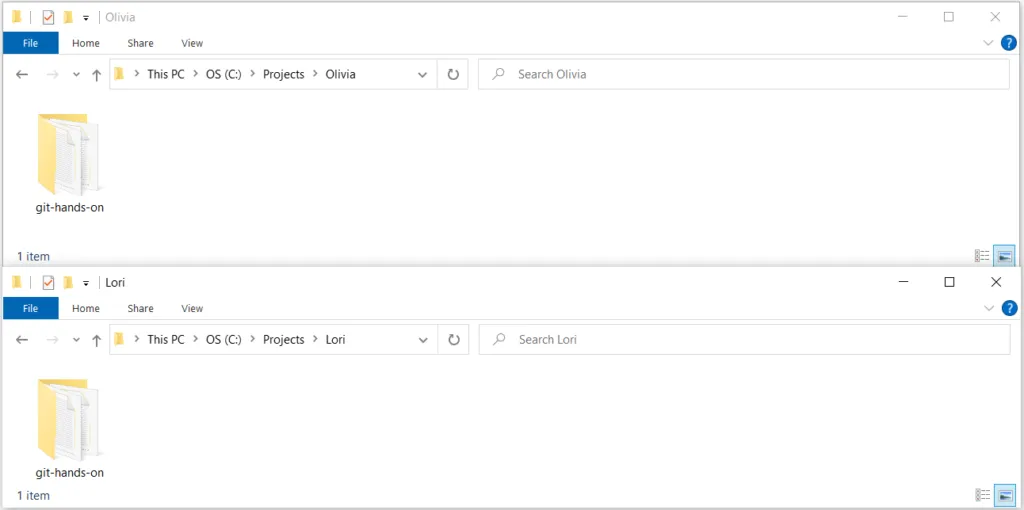Expand the ribbon in Olivia window
Viewport: 1024px width, 510px height.
[x=988, y=43]
